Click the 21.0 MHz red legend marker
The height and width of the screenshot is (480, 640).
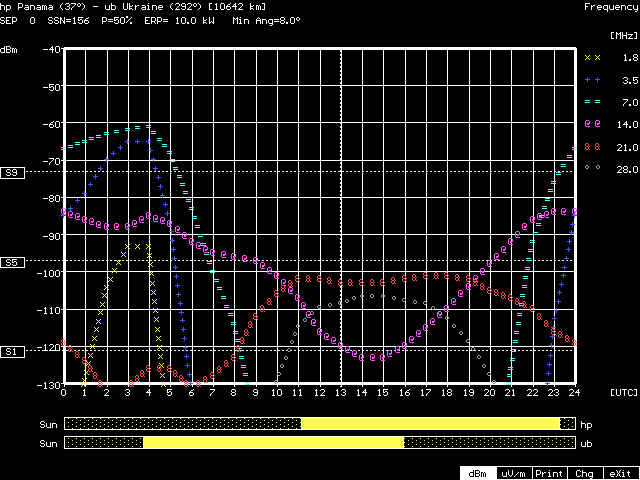point(593,147)
